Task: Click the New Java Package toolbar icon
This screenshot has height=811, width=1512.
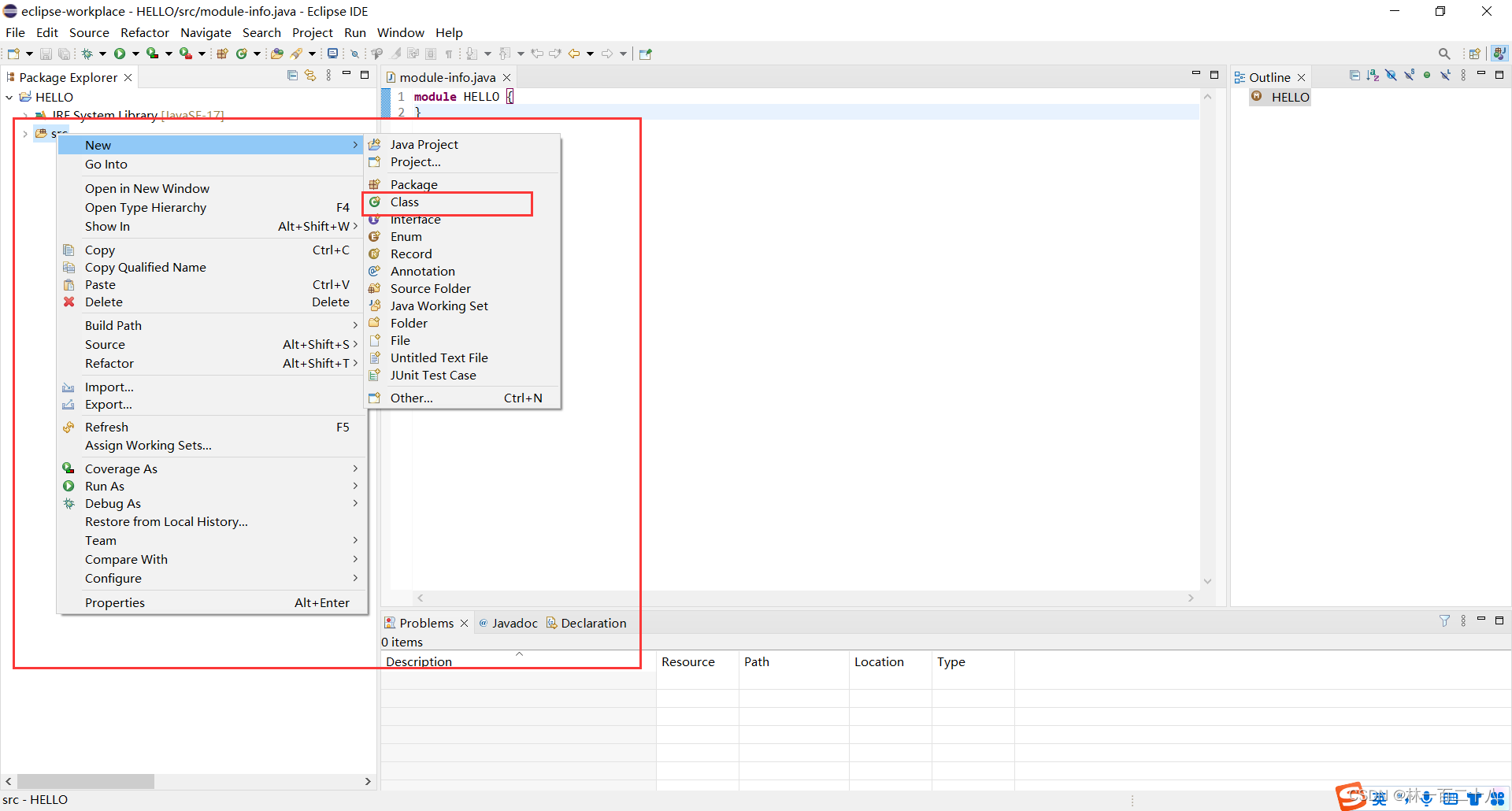Action: 222,54
